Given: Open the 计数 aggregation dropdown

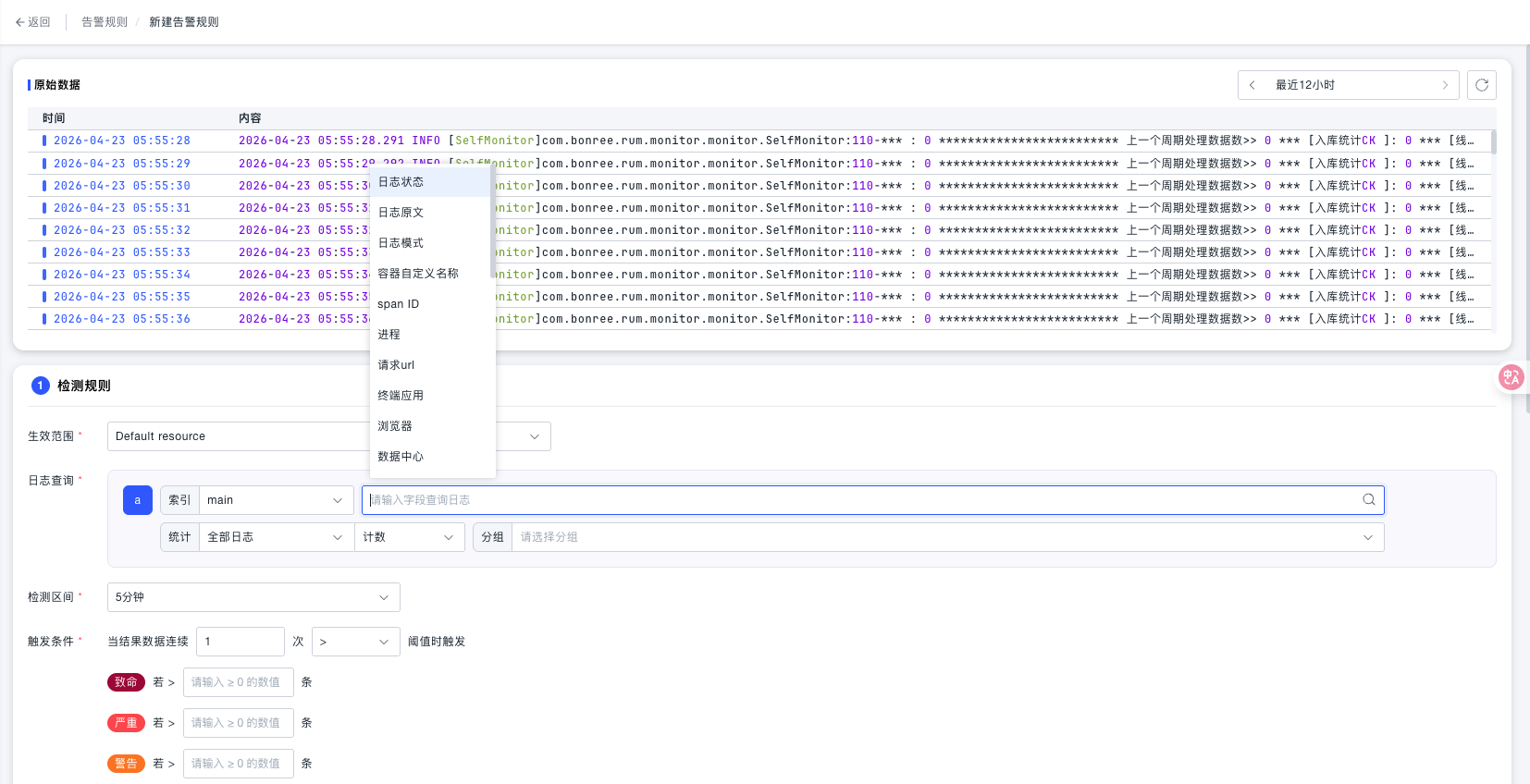Looking at the screenshot, I should point(410,537).
